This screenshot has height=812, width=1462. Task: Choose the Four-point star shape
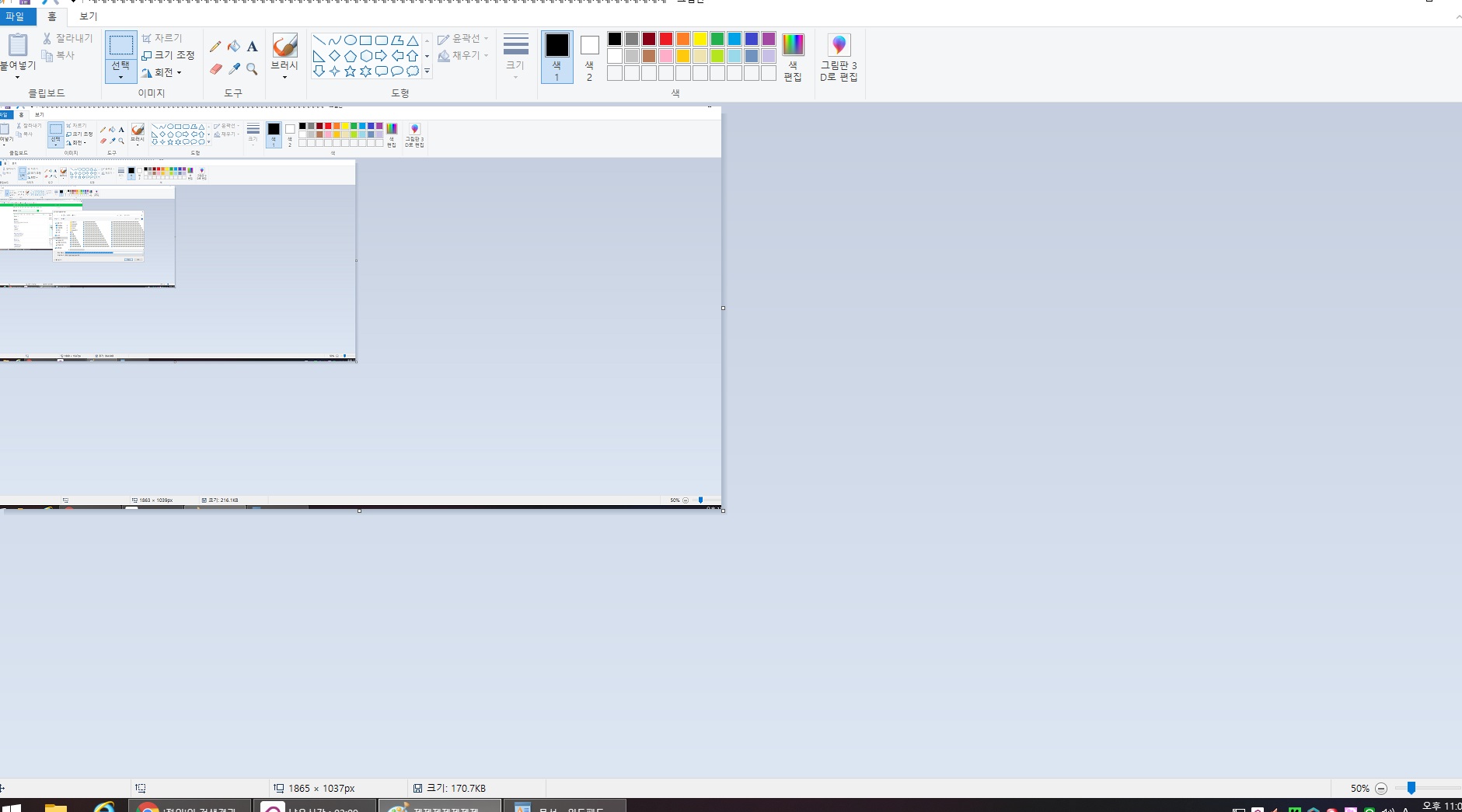coord(334,71)
